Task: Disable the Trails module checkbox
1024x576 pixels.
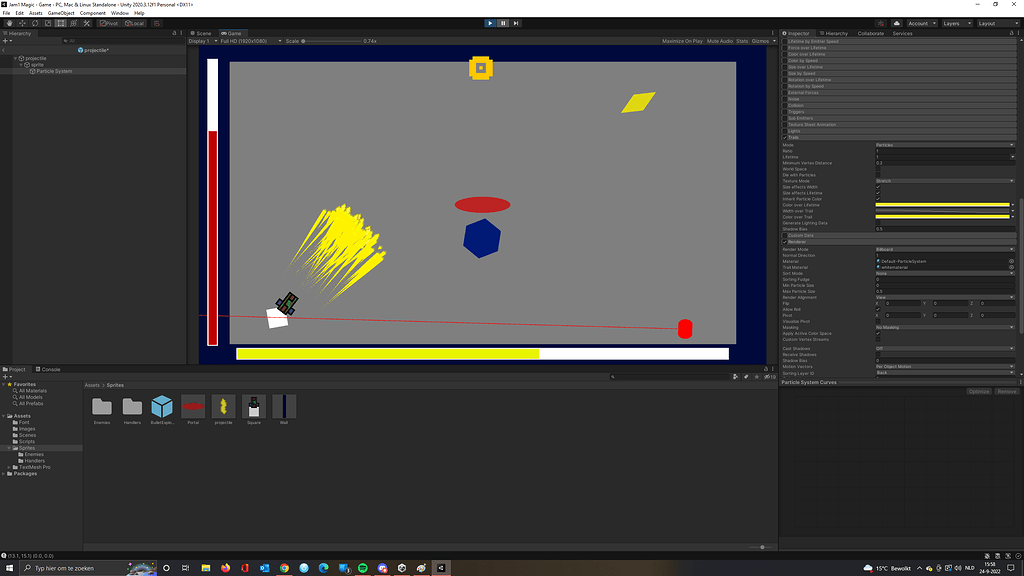Action: coord(784,137)
